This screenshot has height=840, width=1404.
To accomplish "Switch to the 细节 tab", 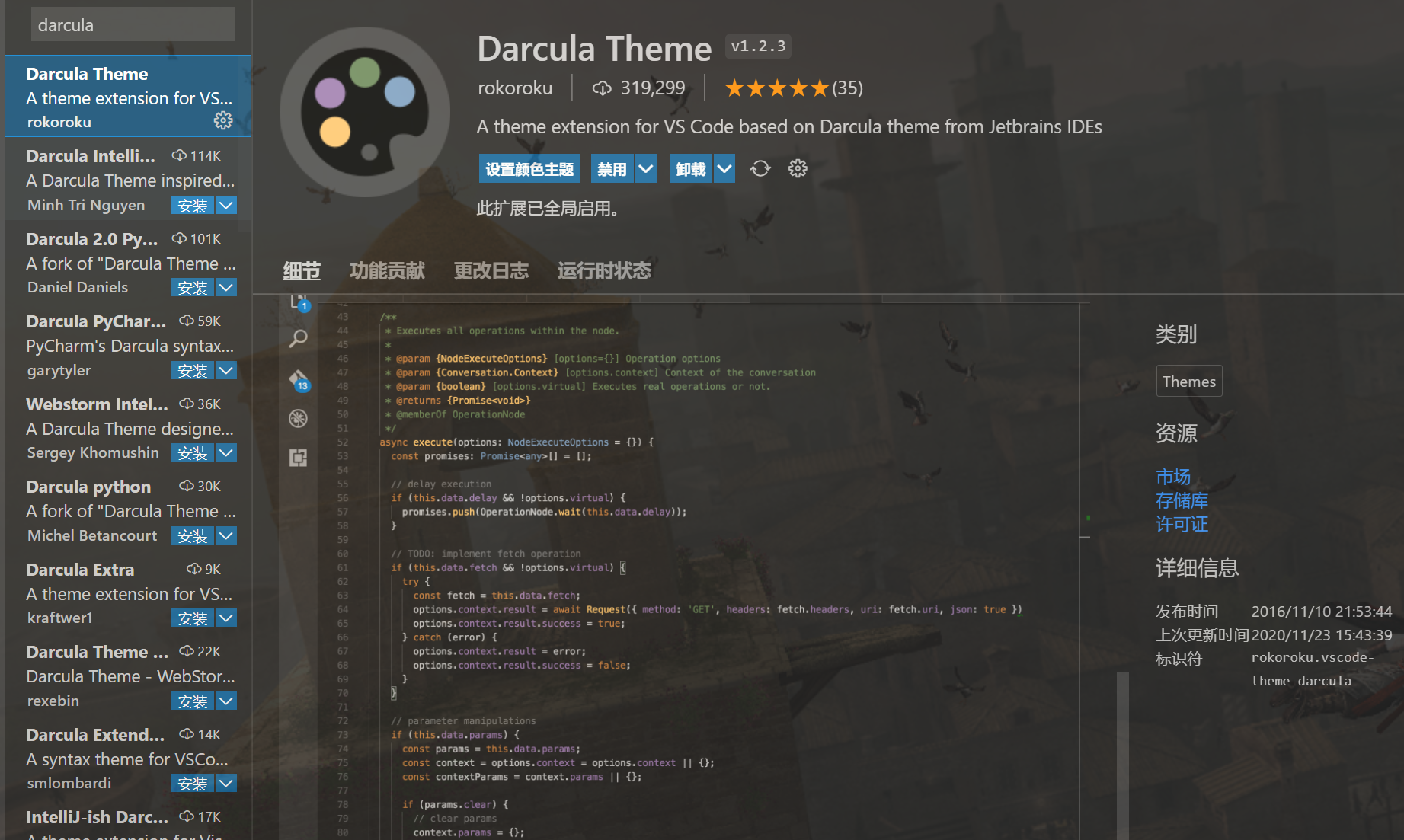I will 302,271.
